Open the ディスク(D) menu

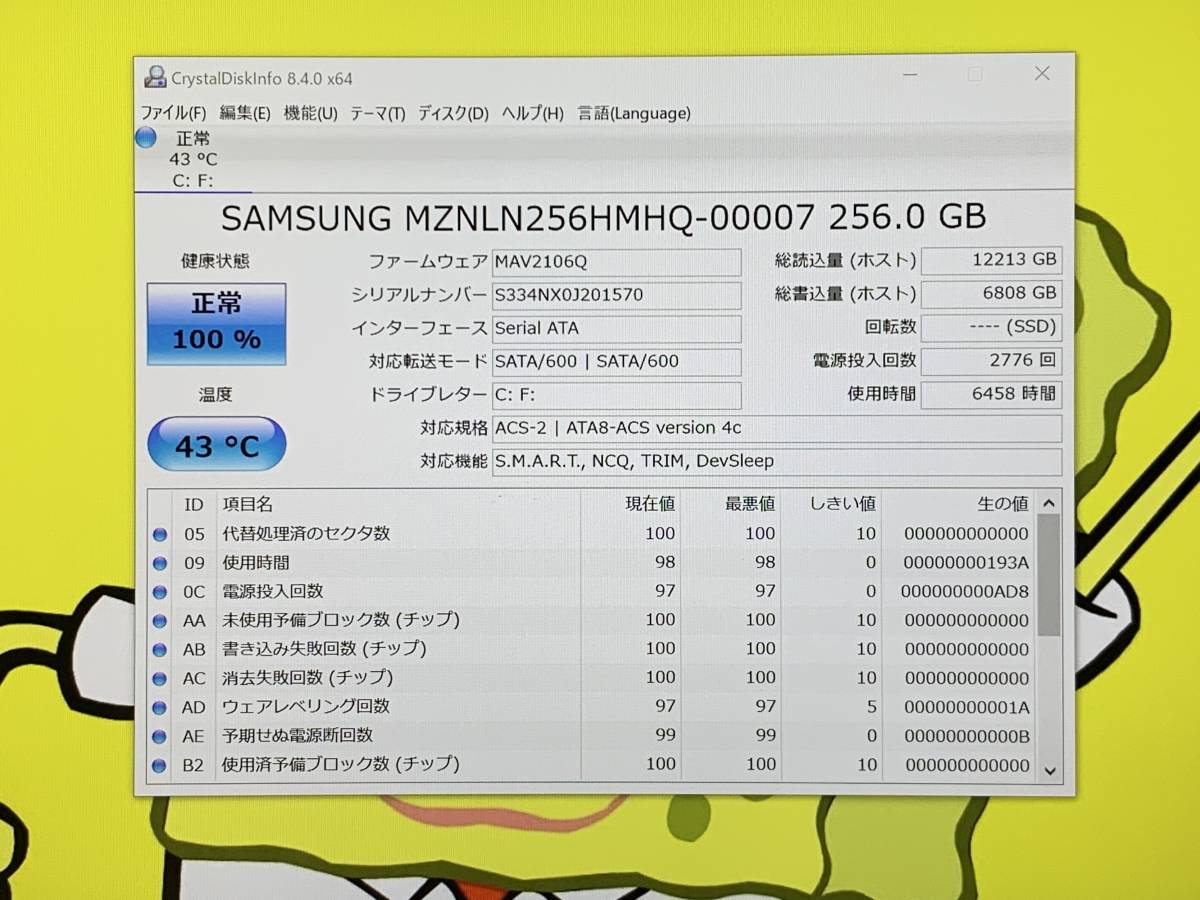(x=451, y=113)
